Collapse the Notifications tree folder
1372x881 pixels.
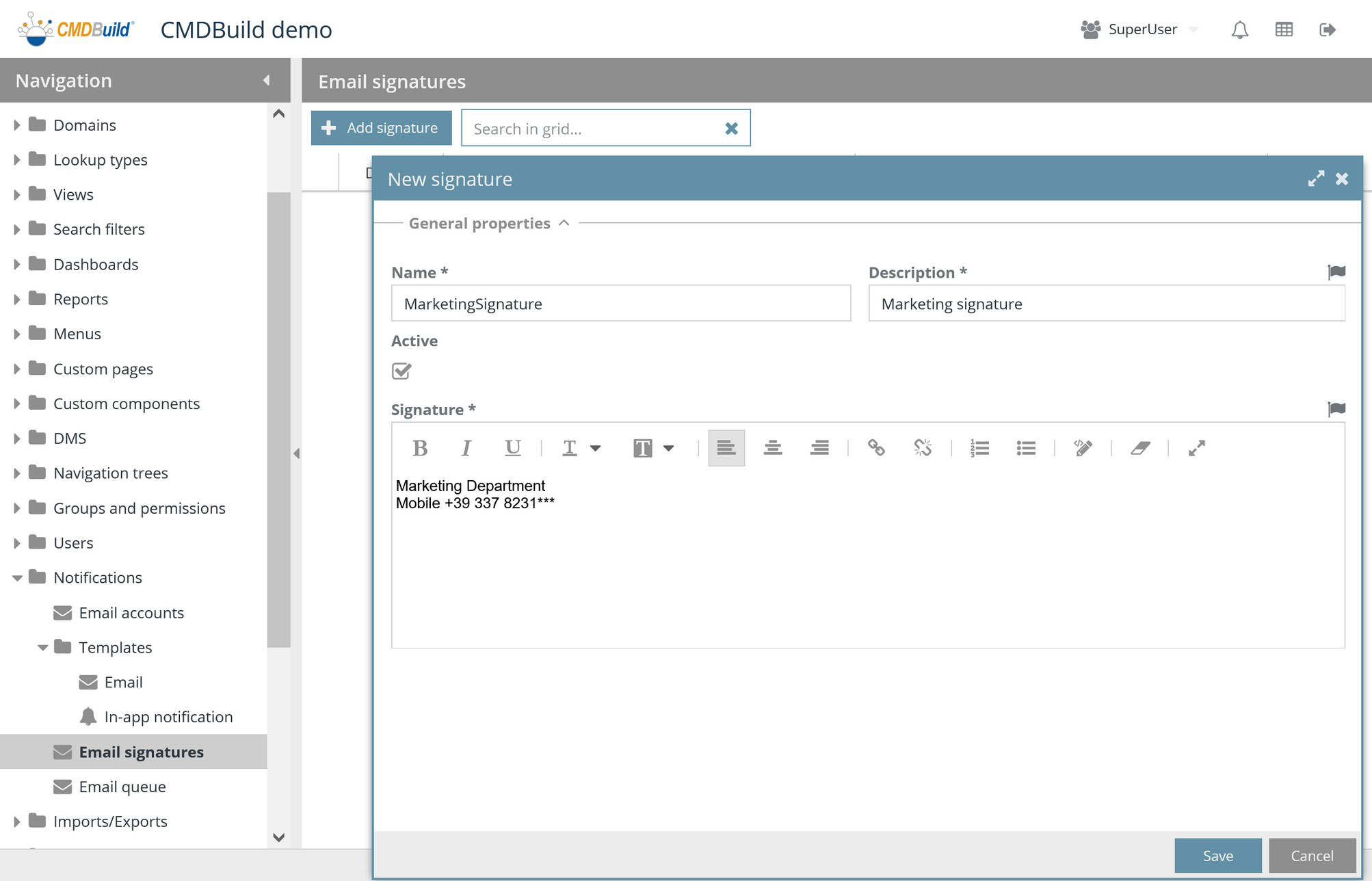coord(17,578)
